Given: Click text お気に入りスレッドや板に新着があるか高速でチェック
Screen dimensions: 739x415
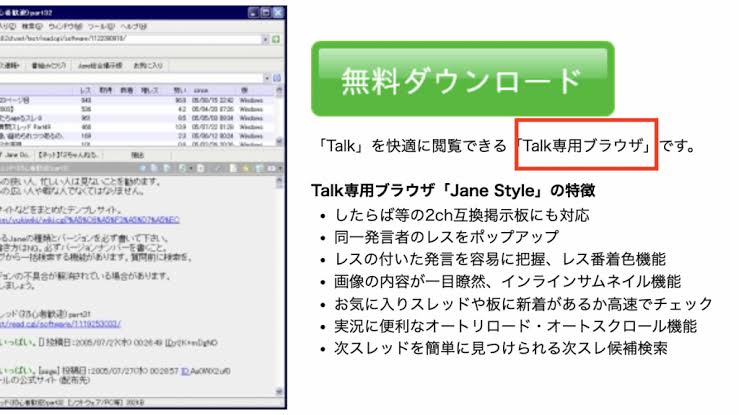Looking at the screenshot, I should pos(523,304).
